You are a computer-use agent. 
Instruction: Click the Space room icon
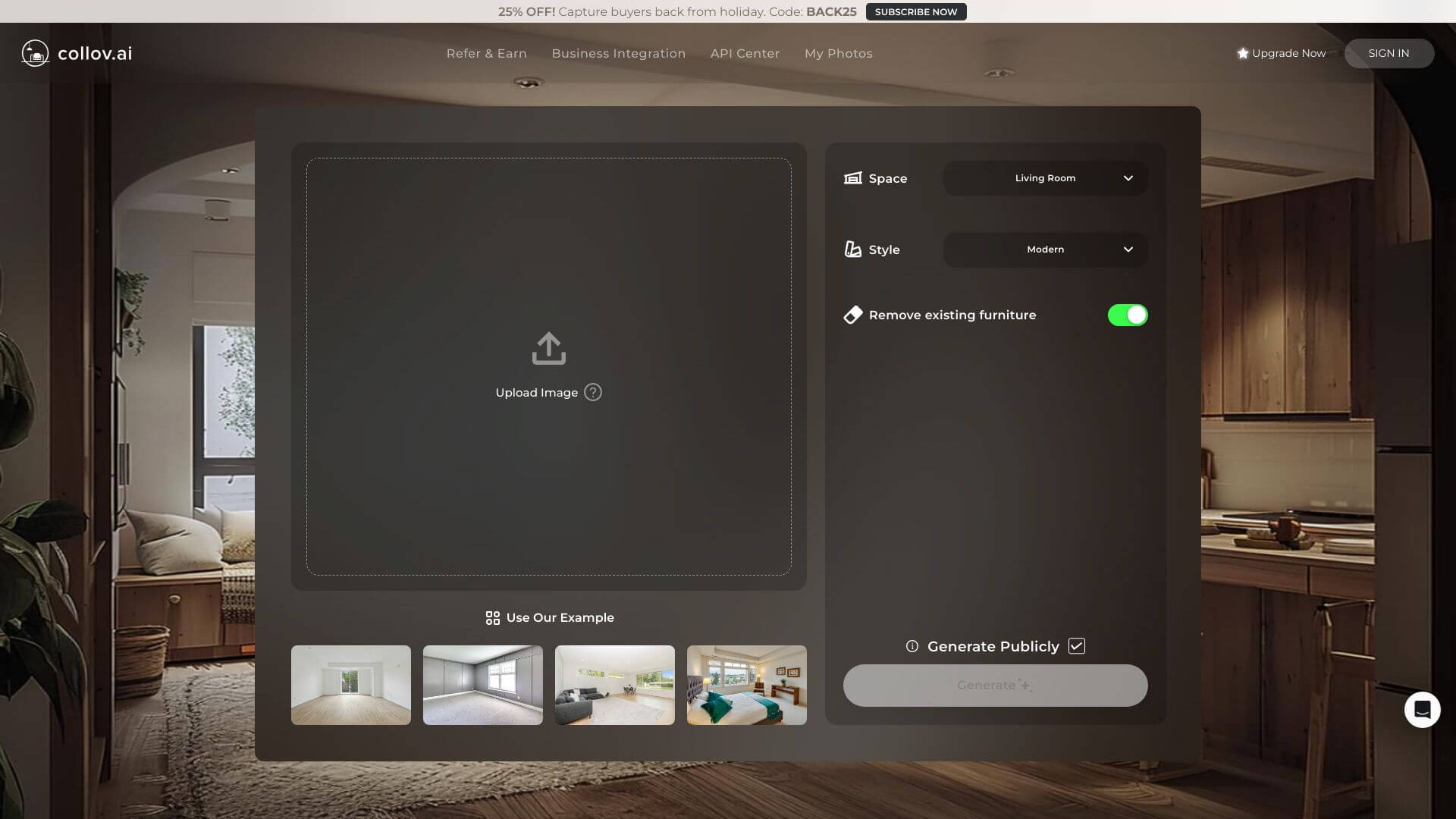point(853,178)
